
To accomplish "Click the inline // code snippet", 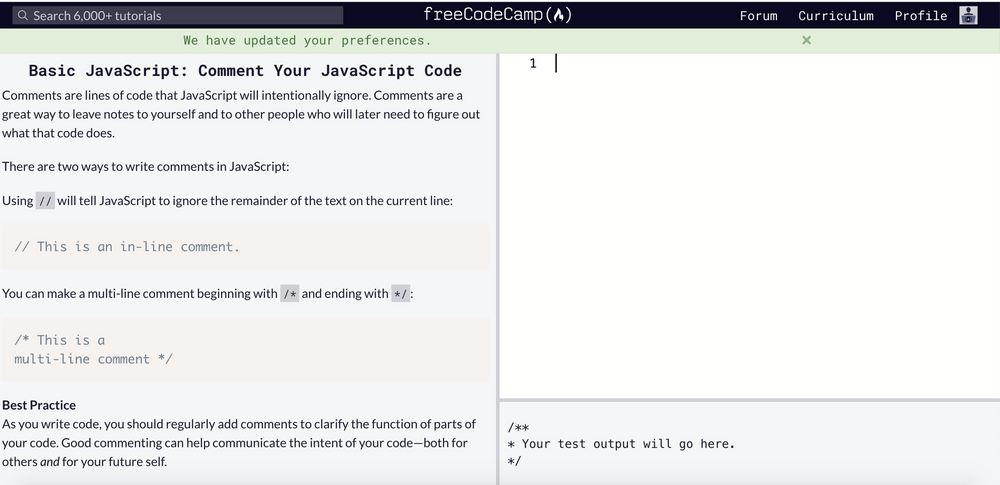I will (x=45, y=200).
